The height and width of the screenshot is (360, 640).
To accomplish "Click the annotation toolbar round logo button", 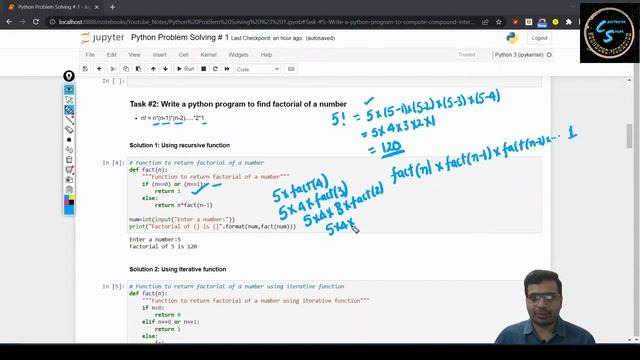I will pyautogui.click(x=69, y=76).
